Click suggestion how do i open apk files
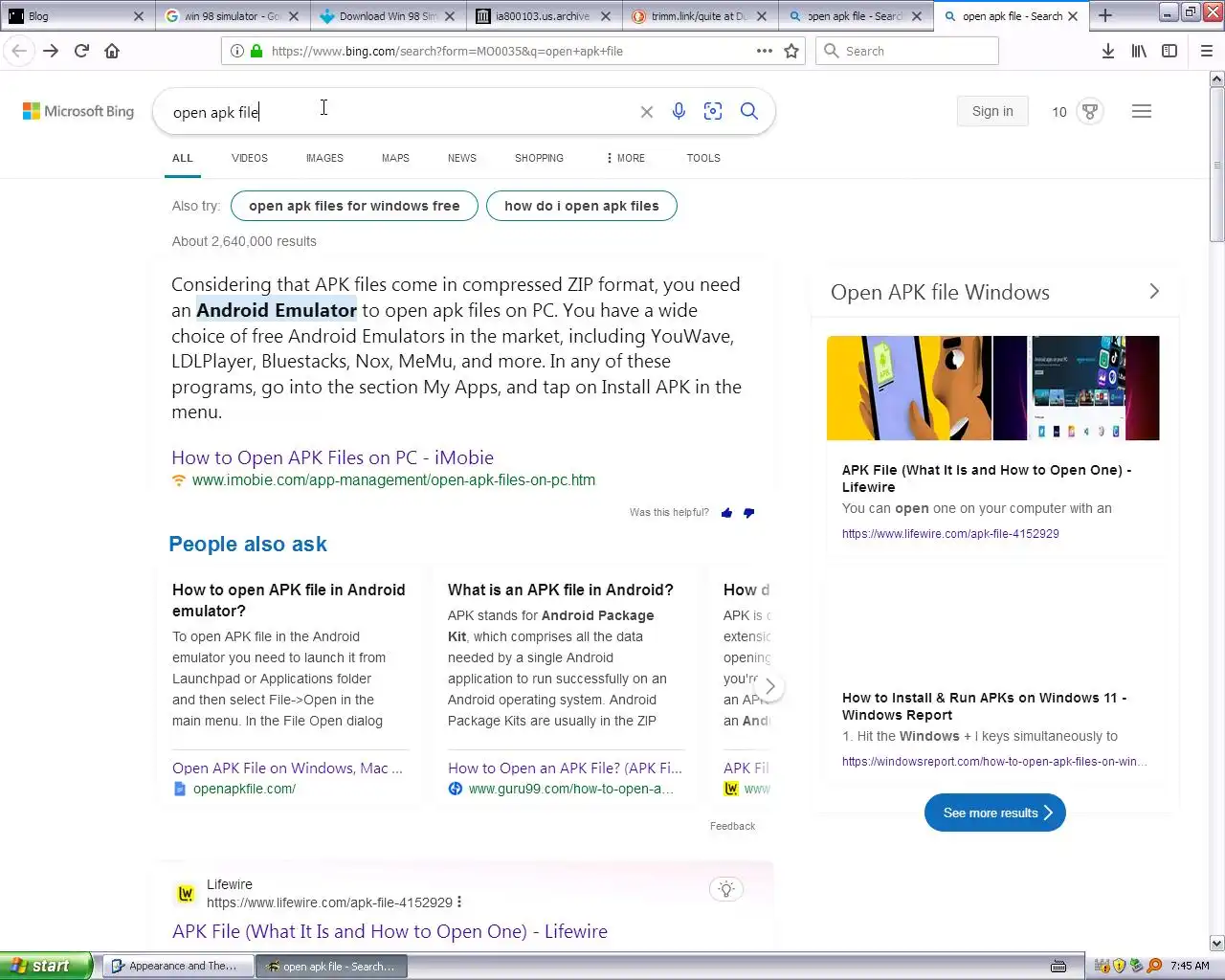 (x=582, y=206)
